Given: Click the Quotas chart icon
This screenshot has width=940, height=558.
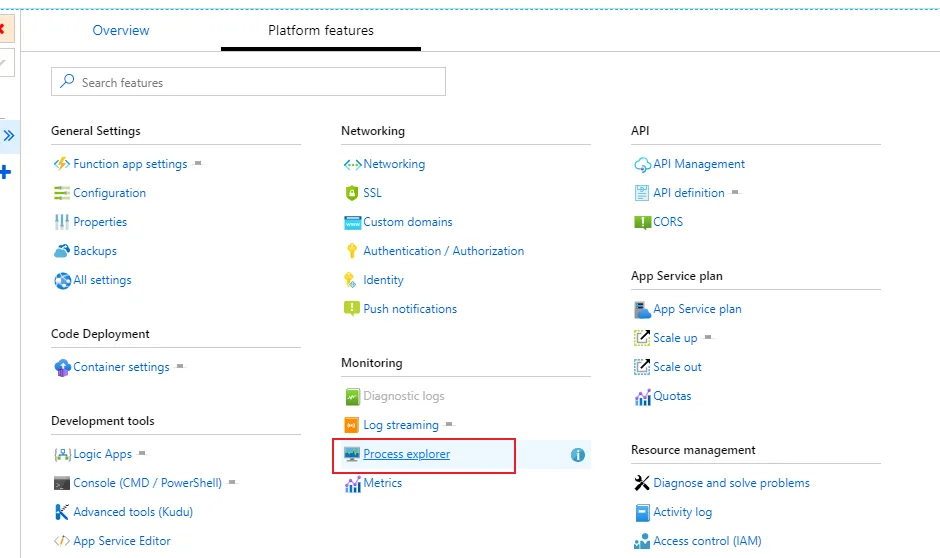Looking at the screenshot, I should point(642,397).
